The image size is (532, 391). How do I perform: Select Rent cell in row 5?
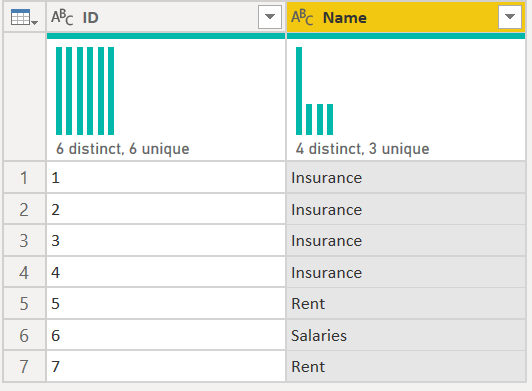tap(406, 303)
